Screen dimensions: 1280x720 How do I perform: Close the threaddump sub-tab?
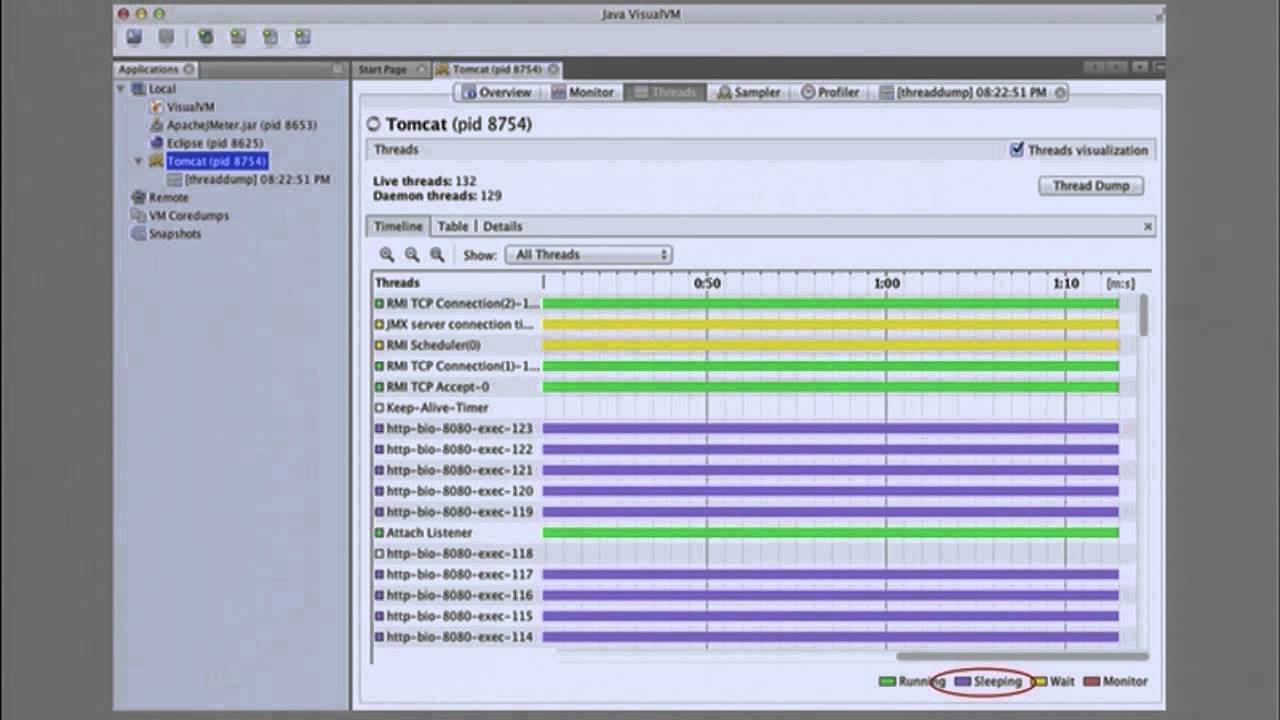click(1060, 92)
